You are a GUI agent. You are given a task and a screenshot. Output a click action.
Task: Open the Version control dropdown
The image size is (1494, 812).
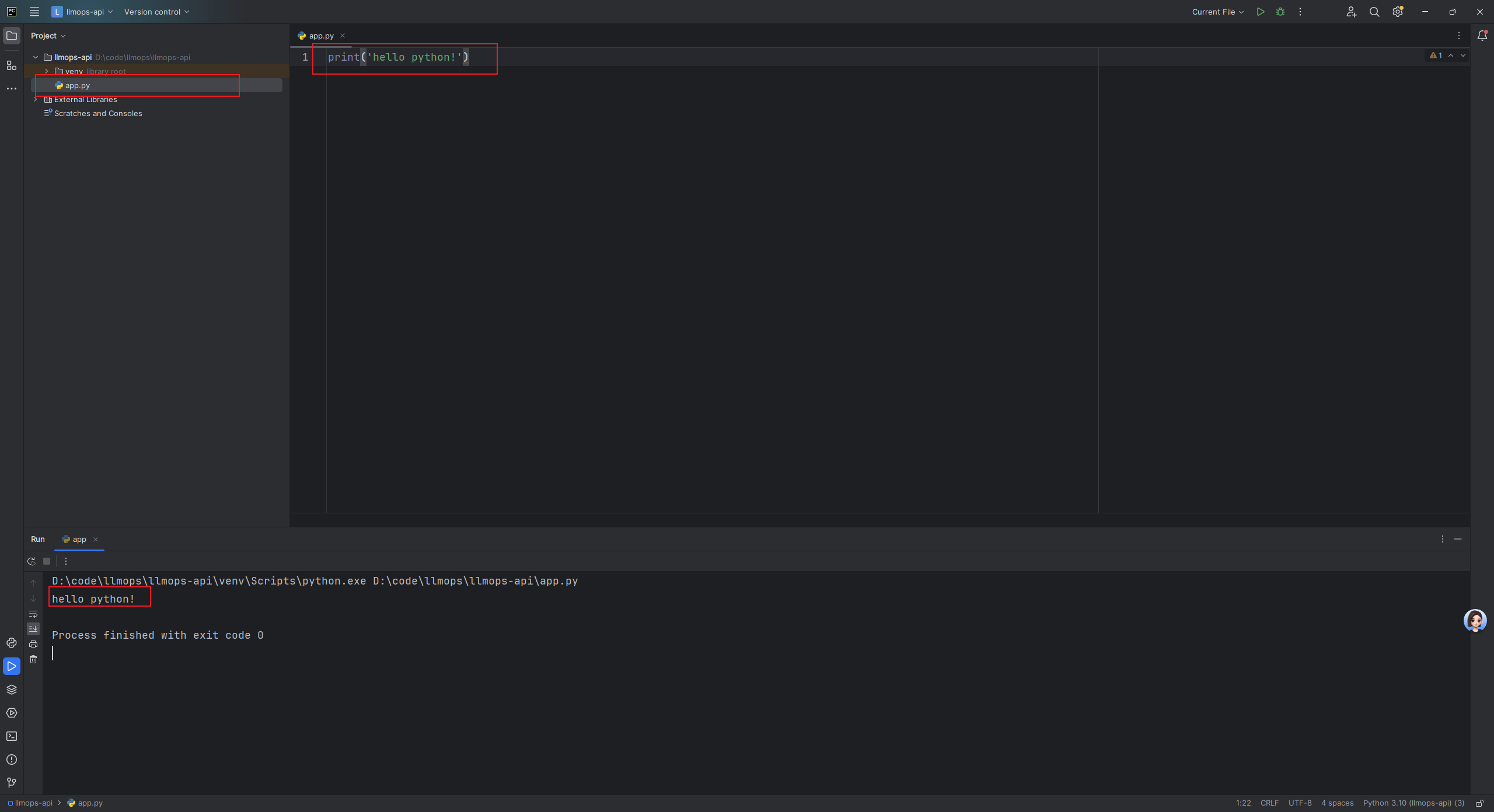tap(156, 12)
